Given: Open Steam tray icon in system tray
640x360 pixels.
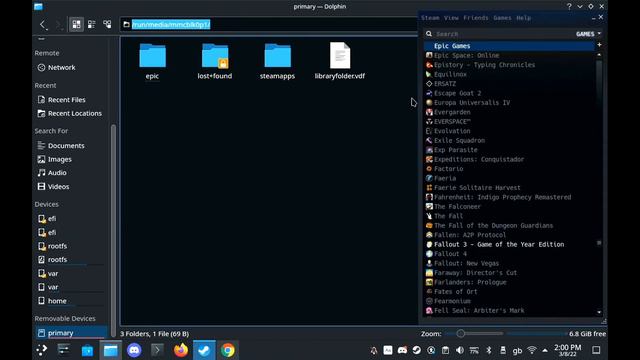Looking at the screenshot, I should tap(416, 350).
